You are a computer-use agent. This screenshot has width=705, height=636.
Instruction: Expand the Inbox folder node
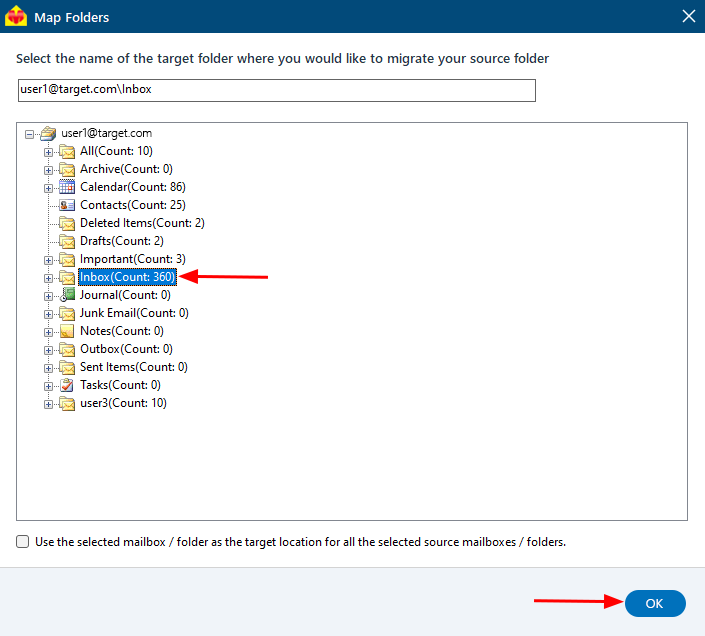pyautogui.click(x=49, y=278)
